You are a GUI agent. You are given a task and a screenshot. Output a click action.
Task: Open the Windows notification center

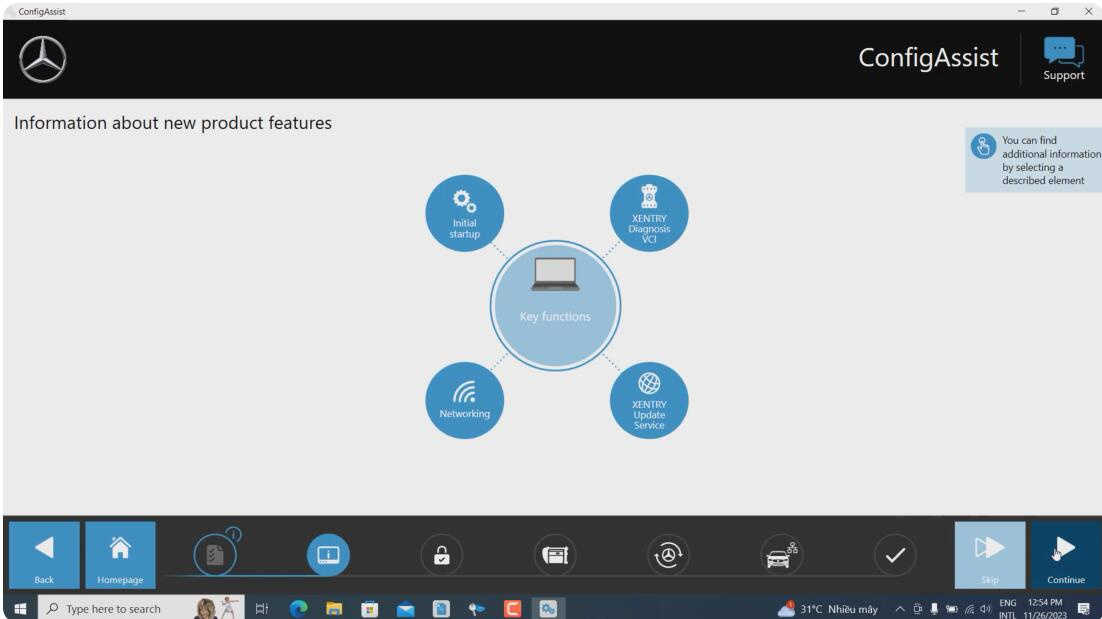coord(1084,608)
